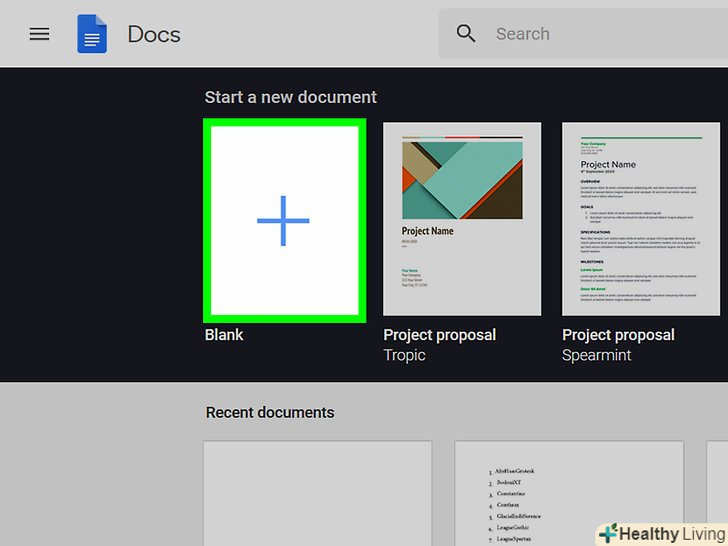Open the hamburger main menu
The height and width of the screenshot is (546, 728).
[x=39, y=34]
